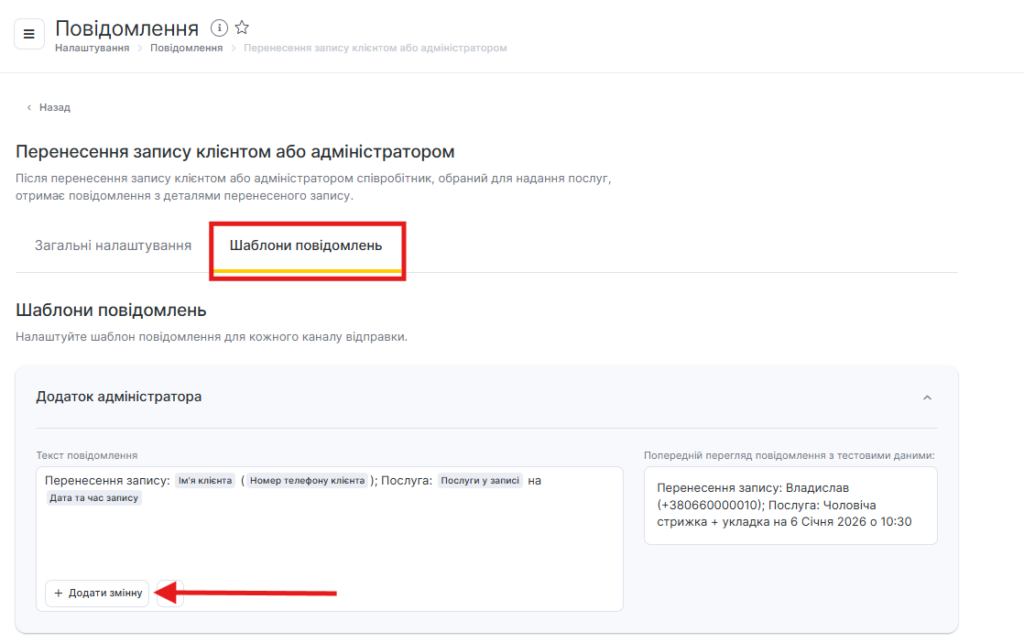Open the Налаштування breadcrumb link
Screen dimensions: 1024x643
pyautogui.click(x=92, y=48)
